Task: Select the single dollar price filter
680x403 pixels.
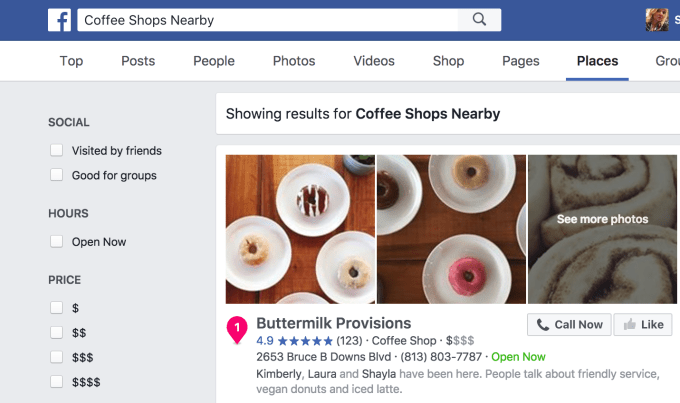Action: [x=57, y=308]
